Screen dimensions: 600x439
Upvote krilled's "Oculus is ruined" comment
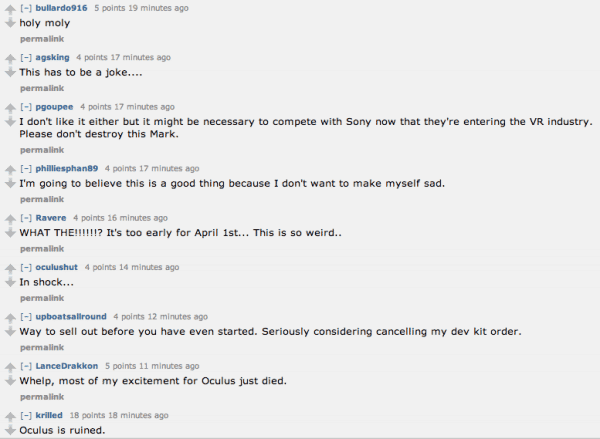tap(9, 415)
